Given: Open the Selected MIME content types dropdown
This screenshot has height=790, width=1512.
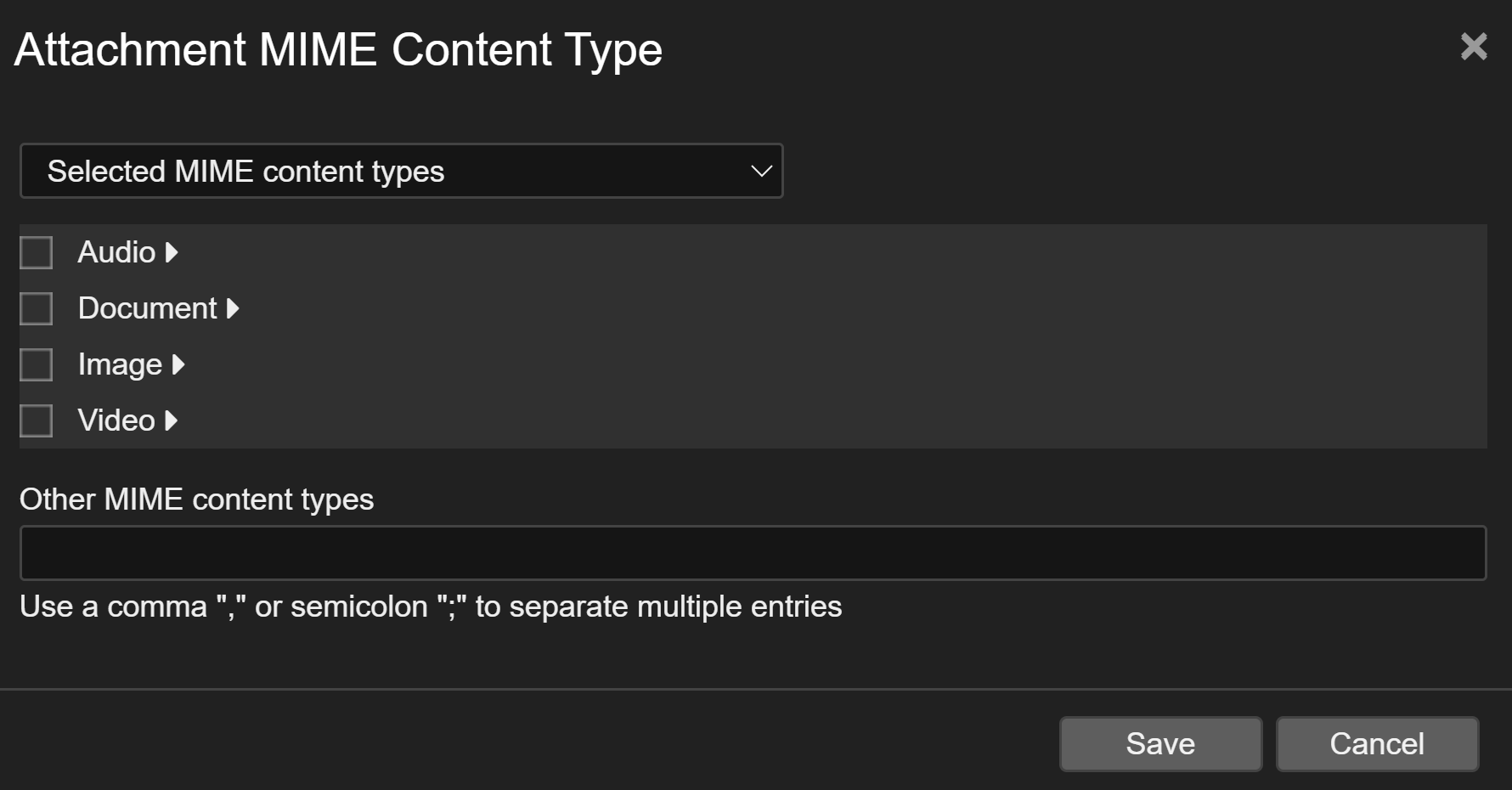Looking at the screenshot, I should coord(401,172).
